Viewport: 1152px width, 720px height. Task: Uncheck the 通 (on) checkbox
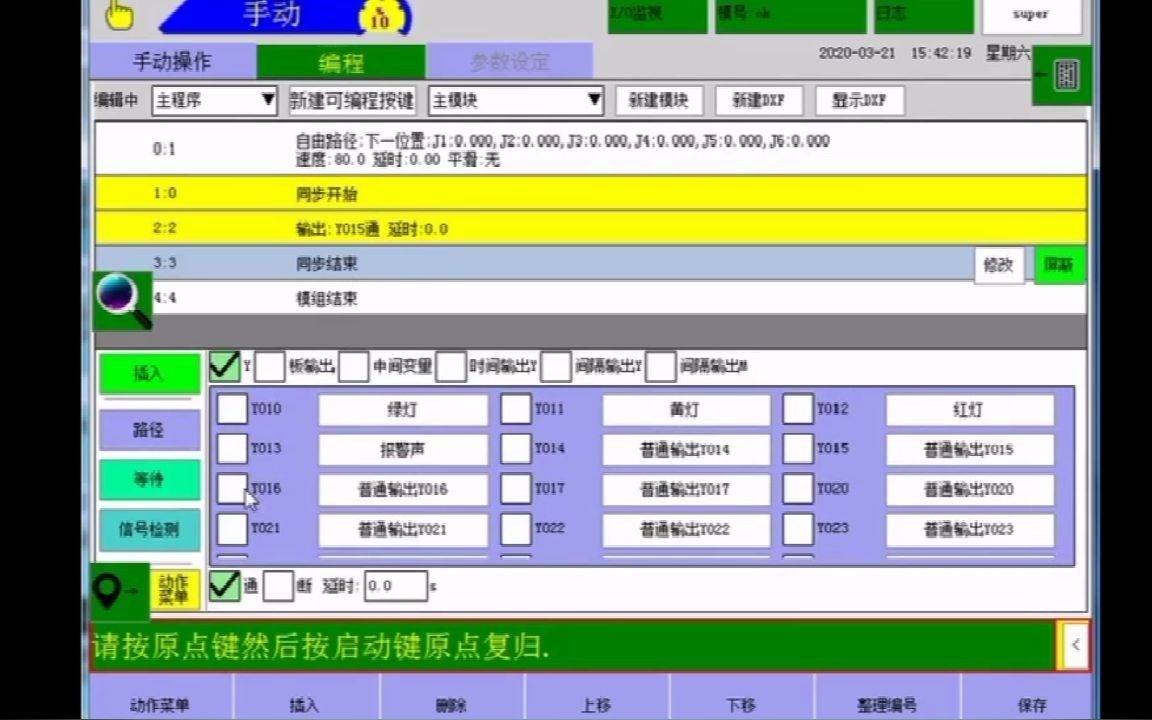coord(225,586)
